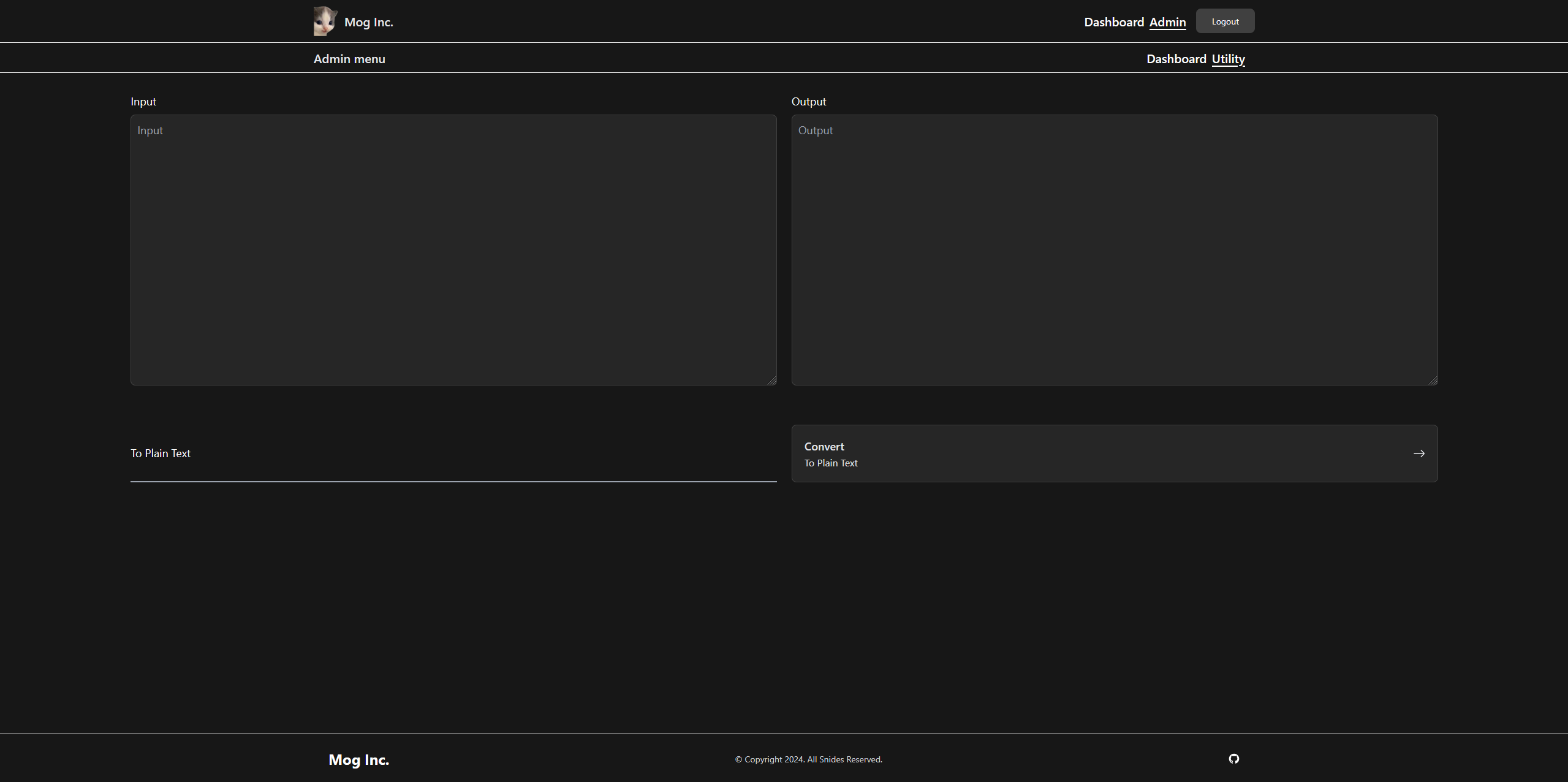Click the arrow icon on the Convert card
The image size is (1568, 782).
1418,454
